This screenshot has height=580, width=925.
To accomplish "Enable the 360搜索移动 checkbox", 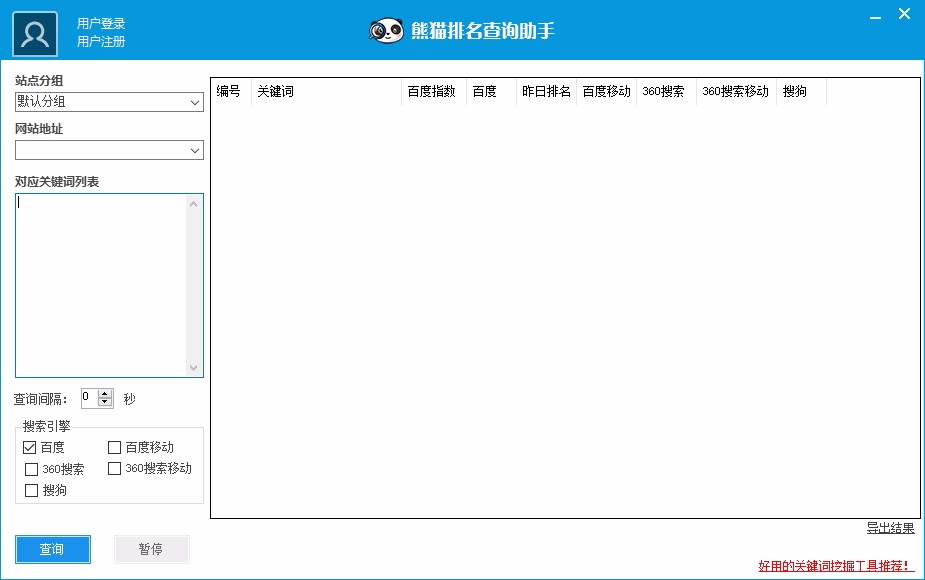I will pos(114,468).
